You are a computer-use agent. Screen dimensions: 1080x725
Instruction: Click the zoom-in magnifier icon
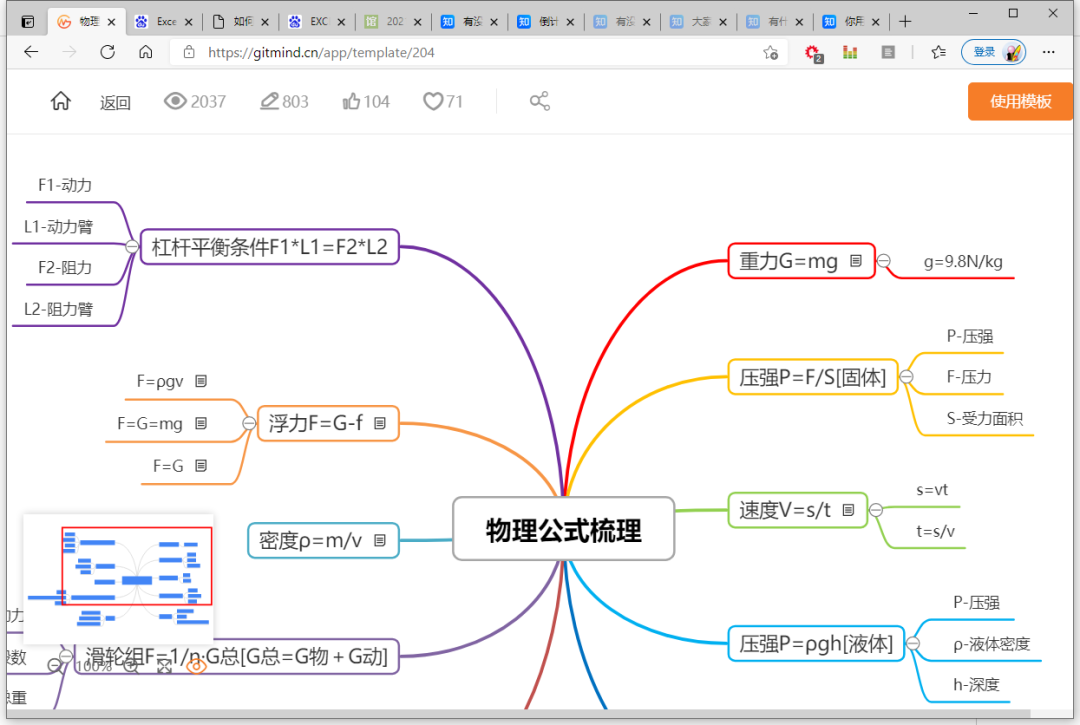(x=131, y=667)
